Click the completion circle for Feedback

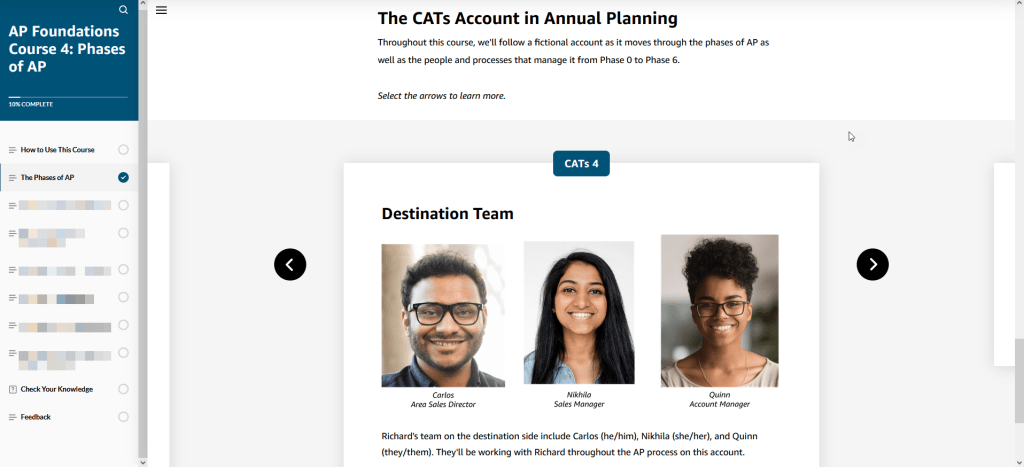point(123,417)
